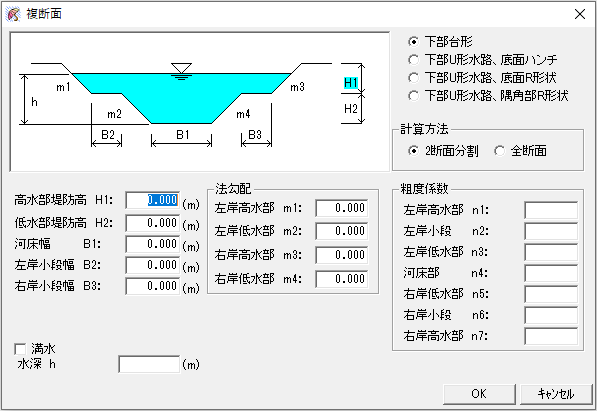597x411 pixels.
Task: Click the 左岸高水部 n1 roughness field
Action: click(x=551, y=210)
